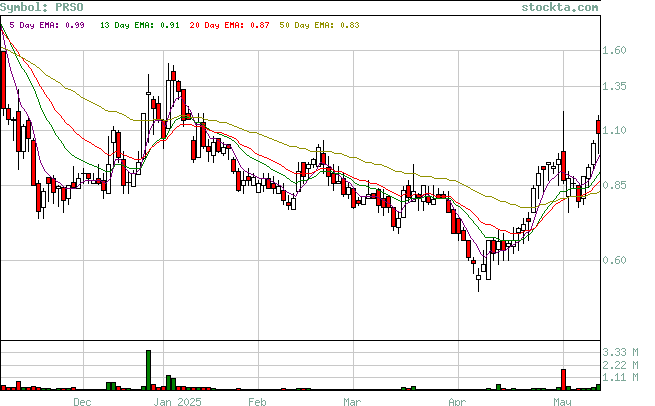Click the 0.60 price axis label
The image size is (655, 406).
tap(614, 260)
